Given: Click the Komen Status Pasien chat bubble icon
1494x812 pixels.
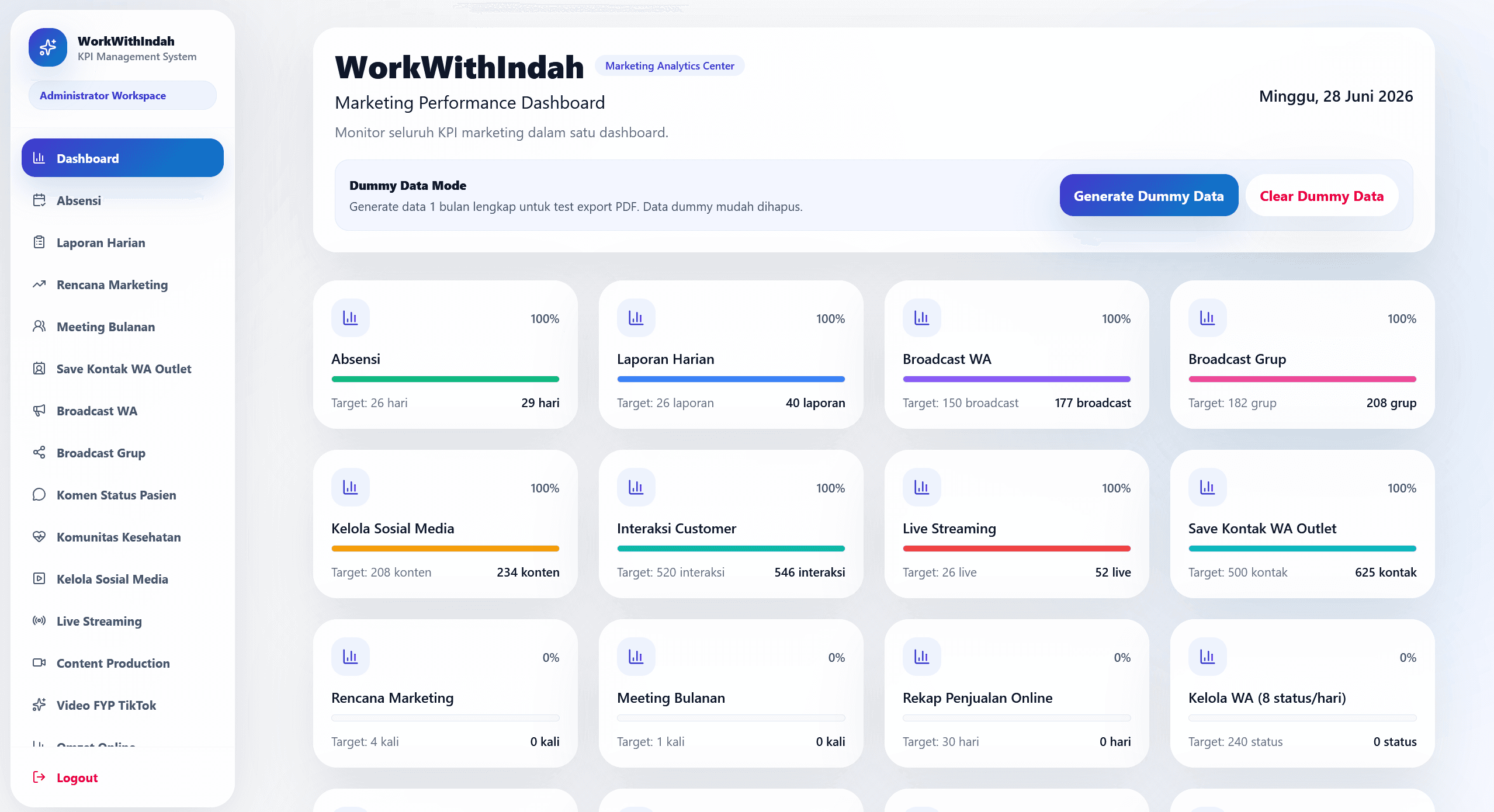Looking at the screenshot, I should pyautogui.click(x=39, y=495).
